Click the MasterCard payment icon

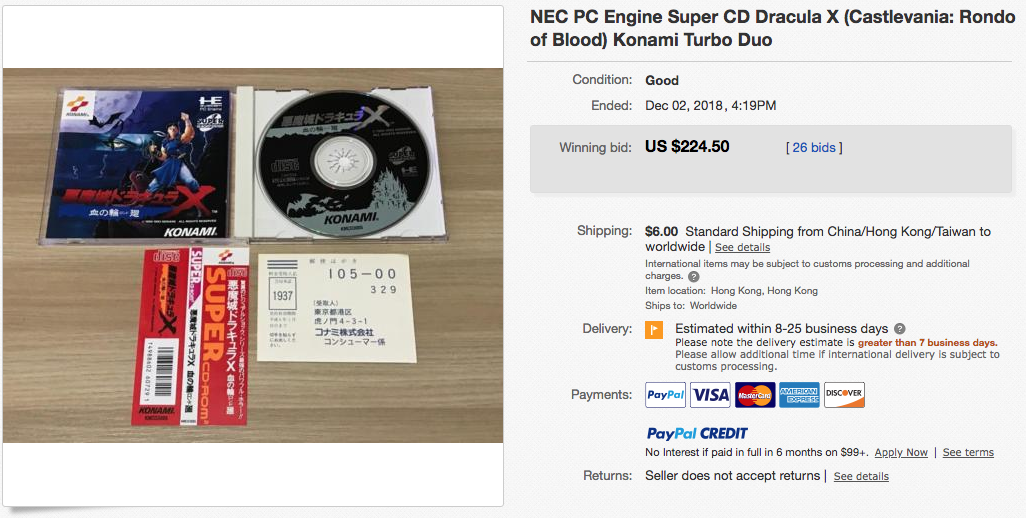(x=754, y=395)
